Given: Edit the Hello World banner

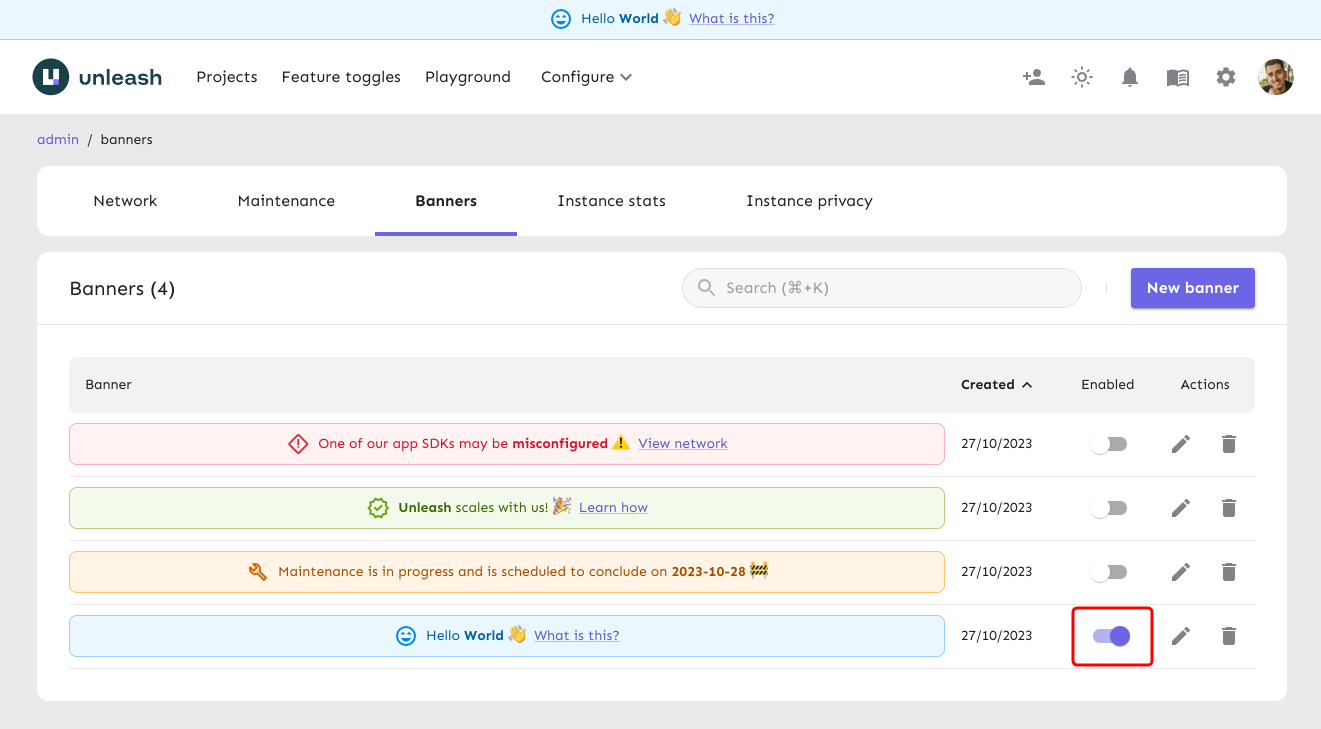Looking at the screenshot, I should click(1181, 636).
